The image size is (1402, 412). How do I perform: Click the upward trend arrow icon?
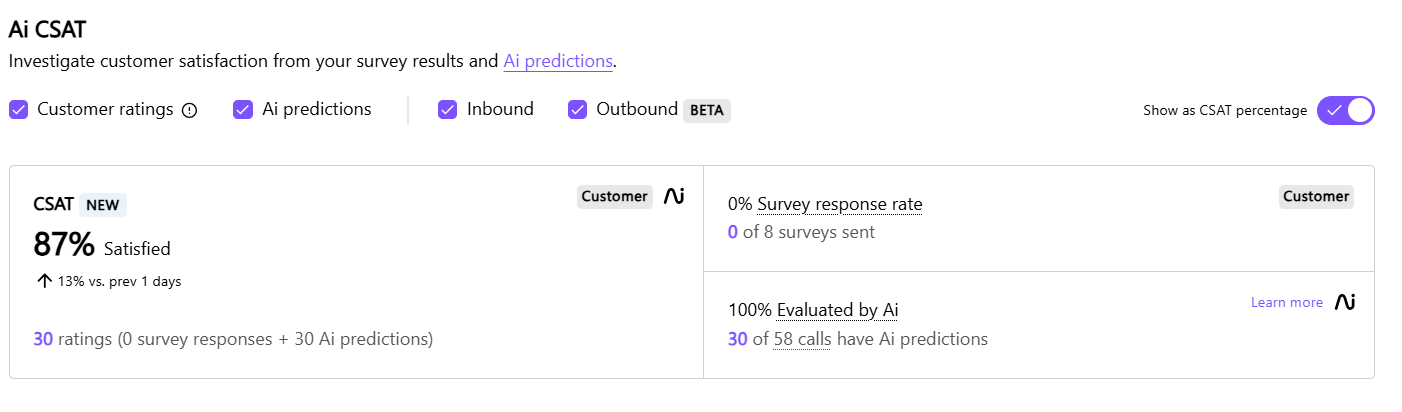(44, 281)
